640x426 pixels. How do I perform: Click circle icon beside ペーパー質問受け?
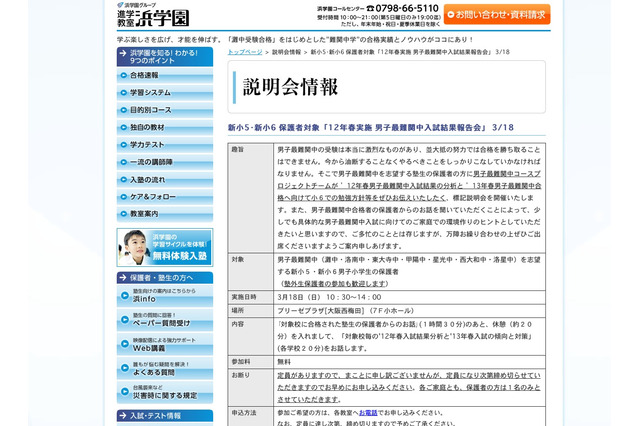125,320
